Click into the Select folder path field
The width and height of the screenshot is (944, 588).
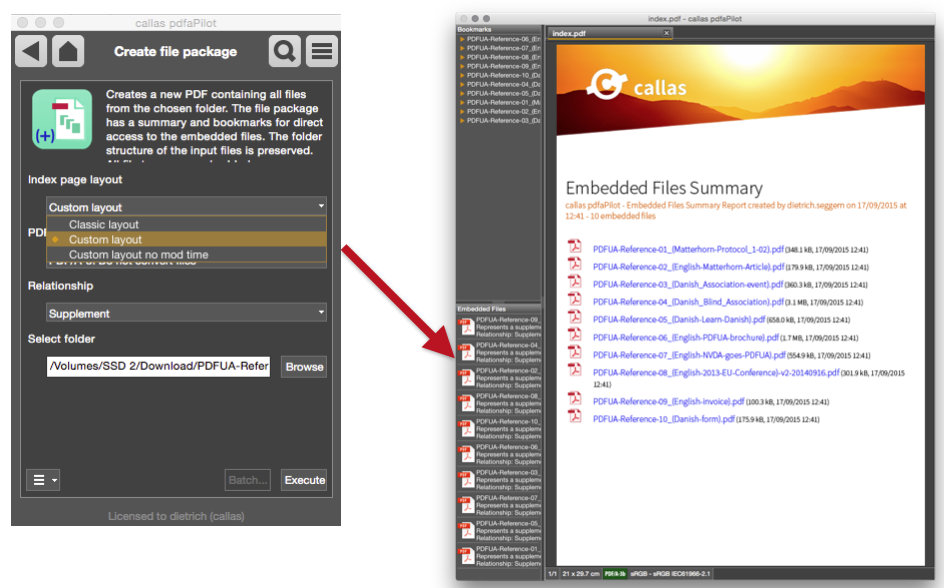[x=158, y=366]
